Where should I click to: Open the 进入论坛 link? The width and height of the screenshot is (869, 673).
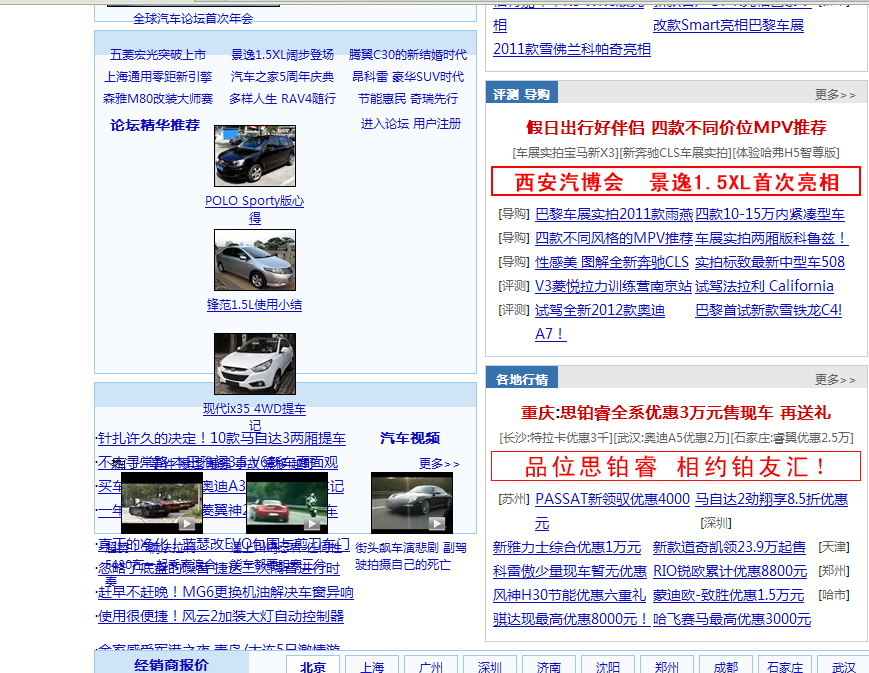385,124
